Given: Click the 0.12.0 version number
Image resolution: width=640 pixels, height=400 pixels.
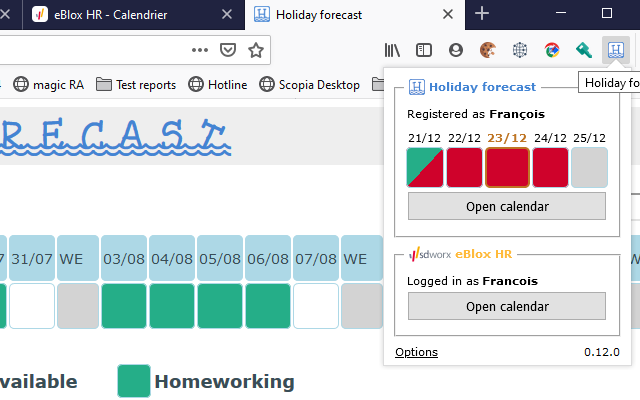Looking at the screenshot, I should point(602,352).
